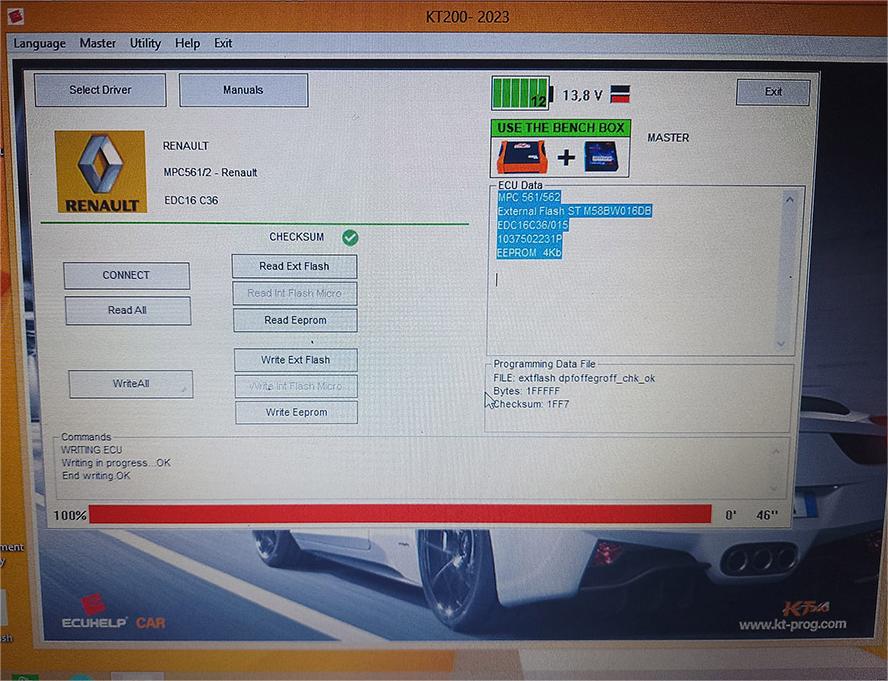Click the Read All button
The width and height of the screenshot is (888, 681).
point(127,310)
